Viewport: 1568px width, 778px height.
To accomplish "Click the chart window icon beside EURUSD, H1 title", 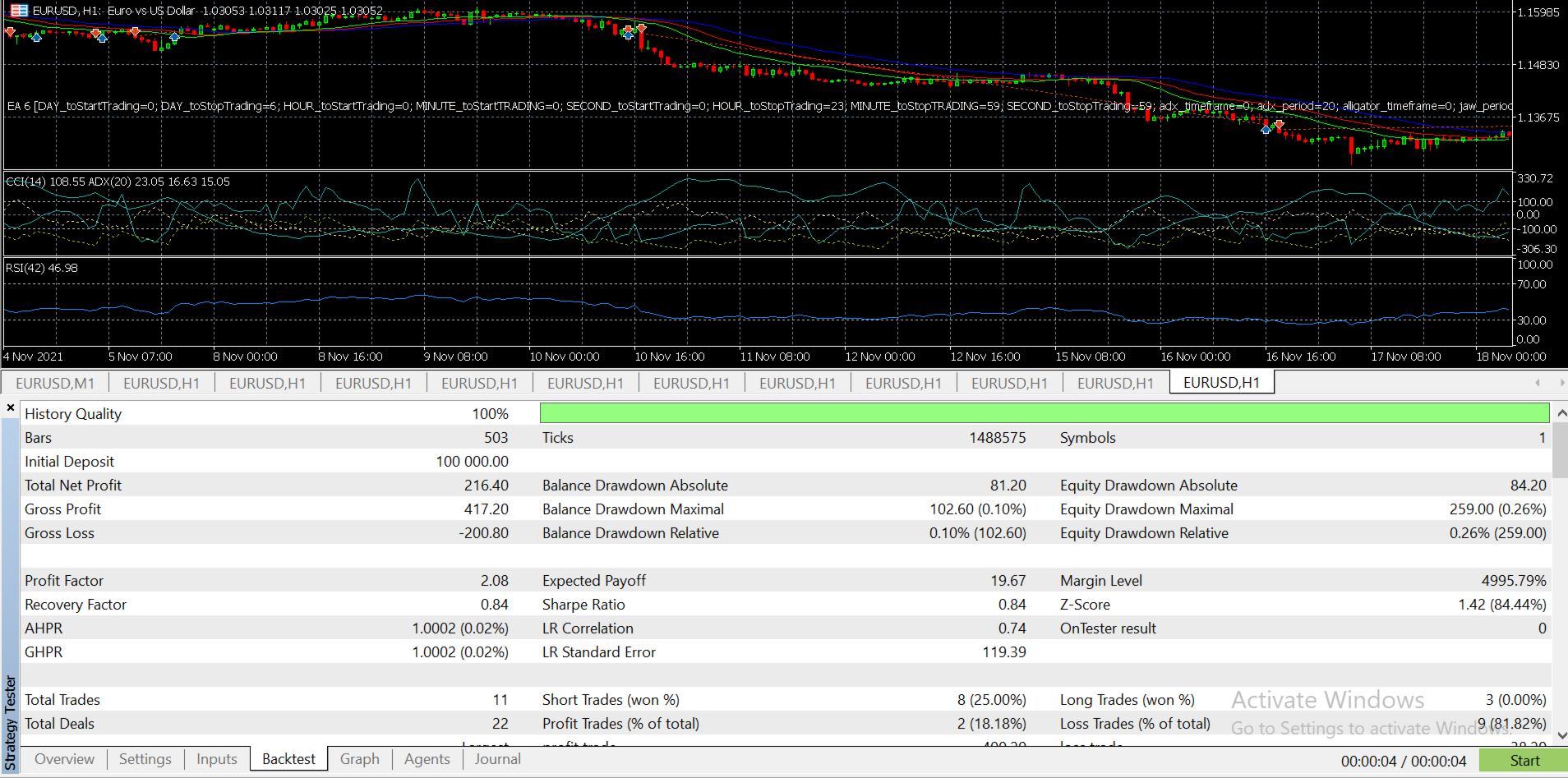I will pos(18,11).
